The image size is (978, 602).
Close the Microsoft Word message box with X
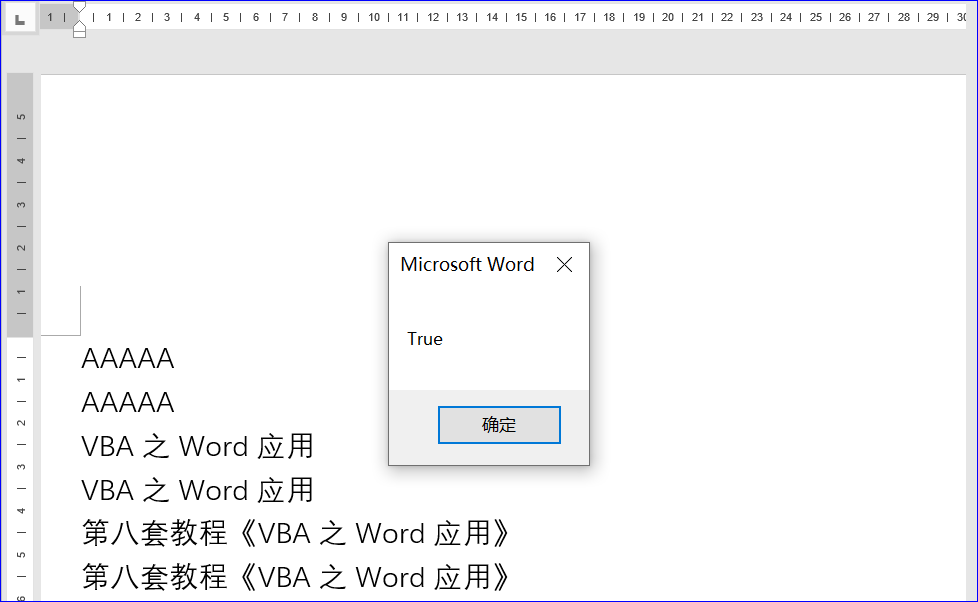click(x=564, y=265)
